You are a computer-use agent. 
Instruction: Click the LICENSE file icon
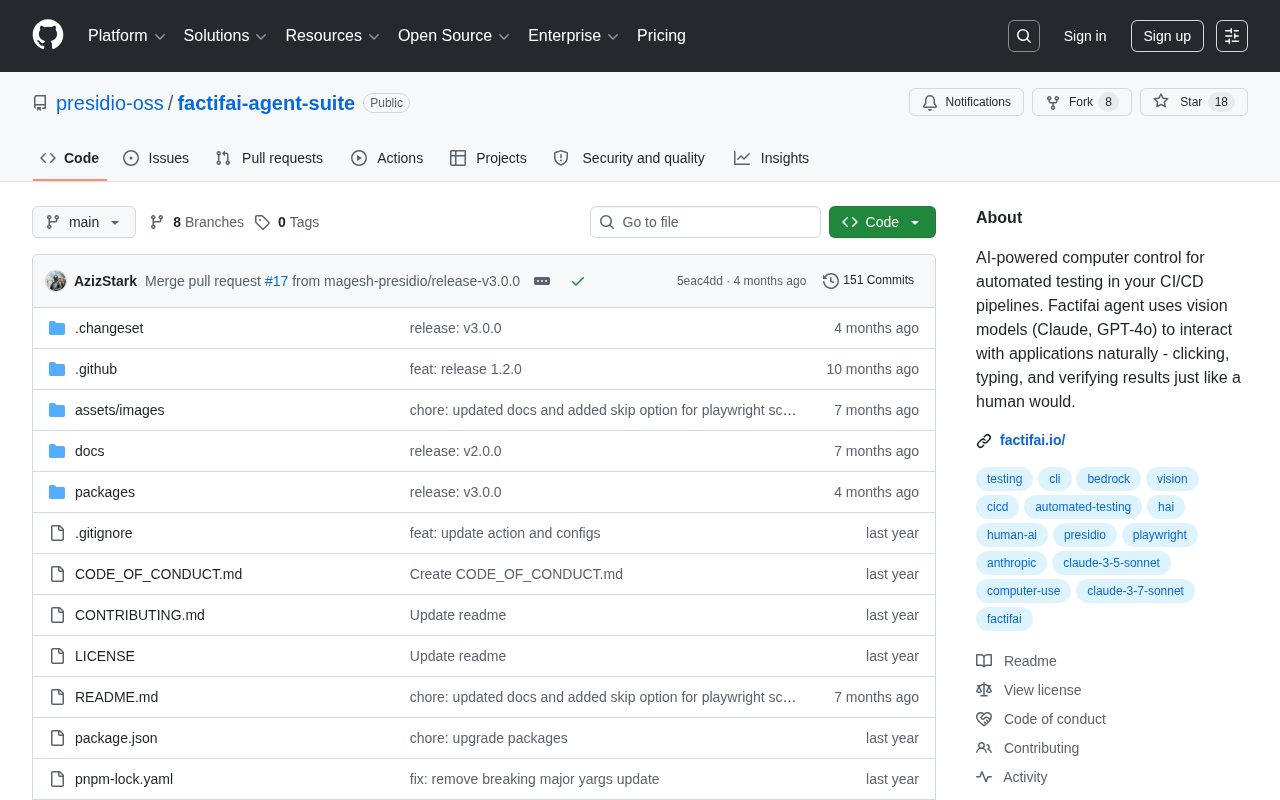pyautogui.click(x=57, y=656)
